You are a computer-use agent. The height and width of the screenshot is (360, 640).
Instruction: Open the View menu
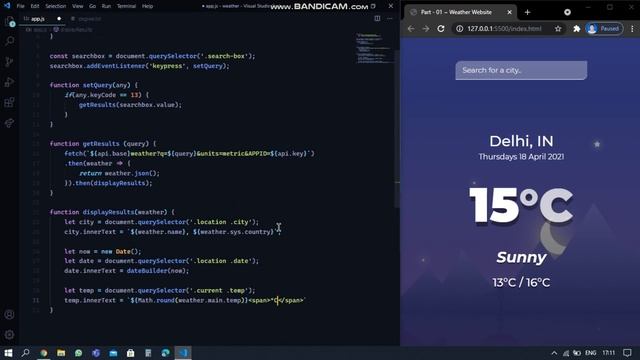point(78,6)
